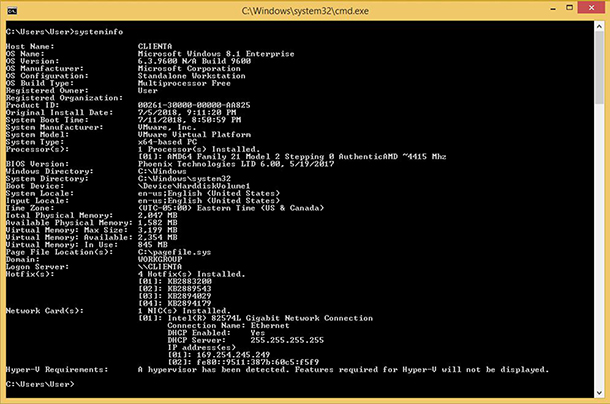The height and width of the screenshot is (404, 610).
Task: Click the DHCP Server 255.255.255.255 value
Action: pyautogui.click(x=287, y=341)
